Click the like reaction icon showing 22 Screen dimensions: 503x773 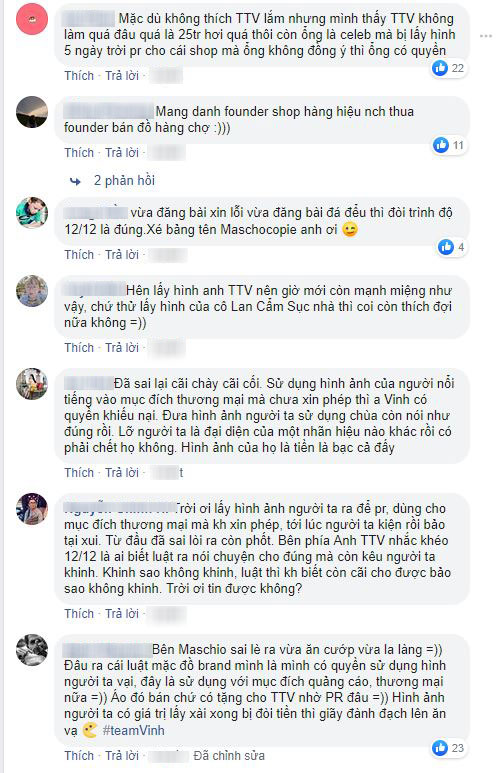point(439,68)
